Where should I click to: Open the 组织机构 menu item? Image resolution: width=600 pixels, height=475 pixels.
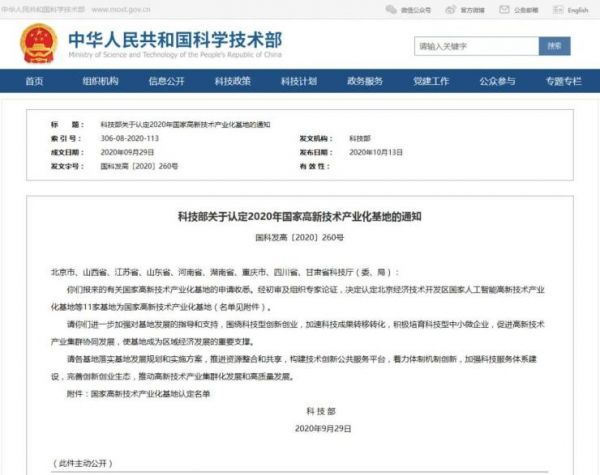coord(100,81)
